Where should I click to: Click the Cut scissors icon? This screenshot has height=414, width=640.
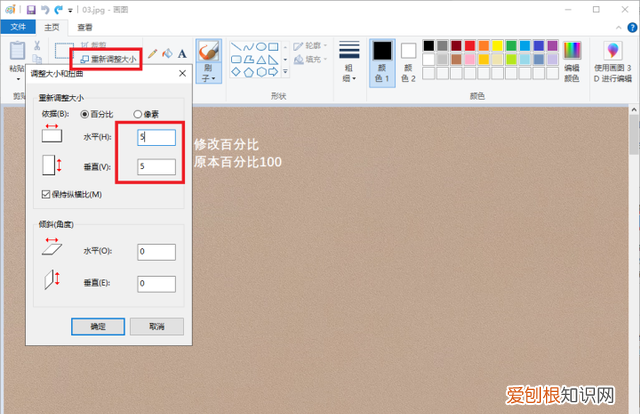[x=37, y=45]
